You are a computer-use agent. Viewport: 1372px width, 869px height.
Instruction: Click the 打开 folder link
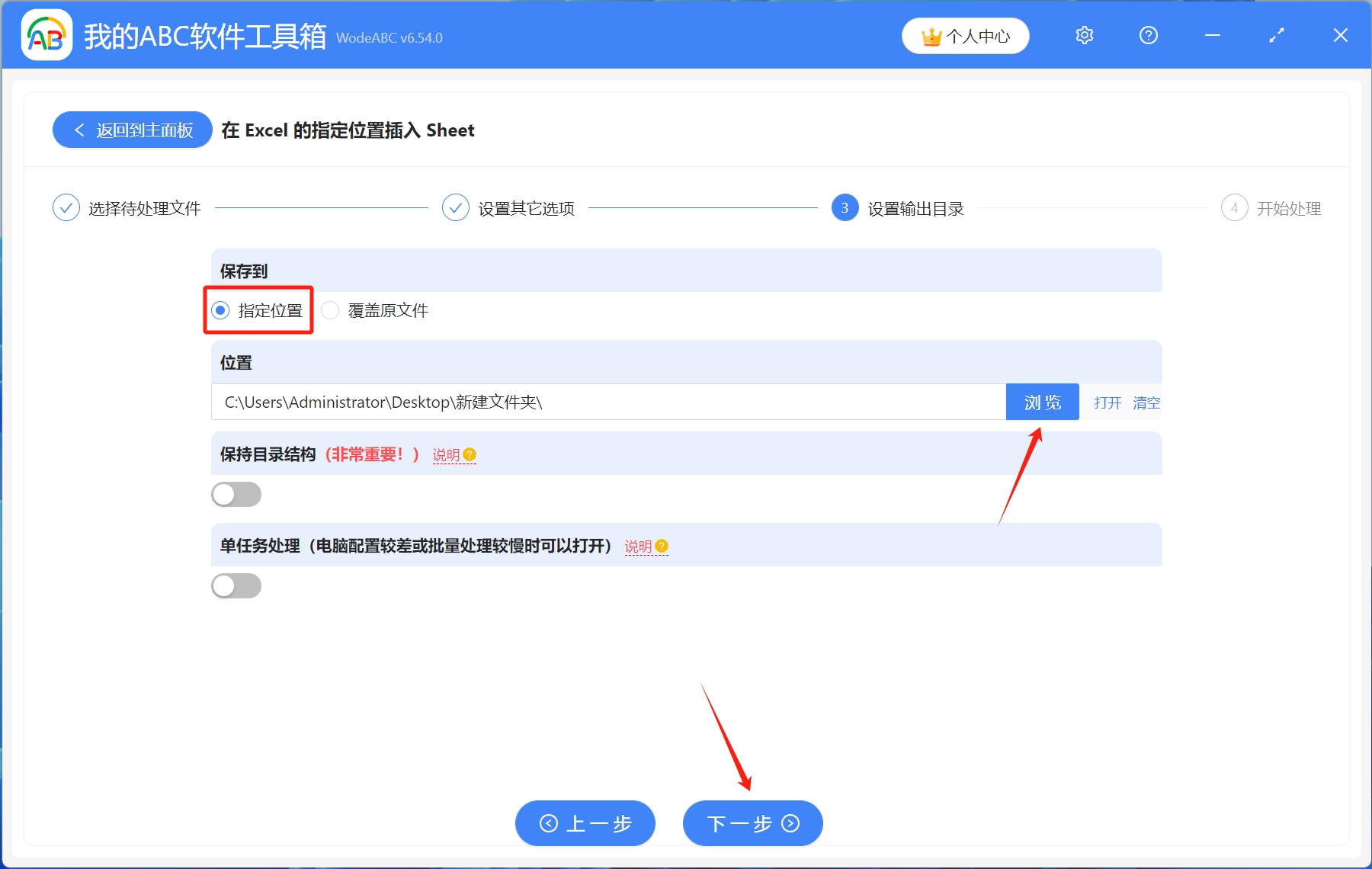pos(1108,402)
